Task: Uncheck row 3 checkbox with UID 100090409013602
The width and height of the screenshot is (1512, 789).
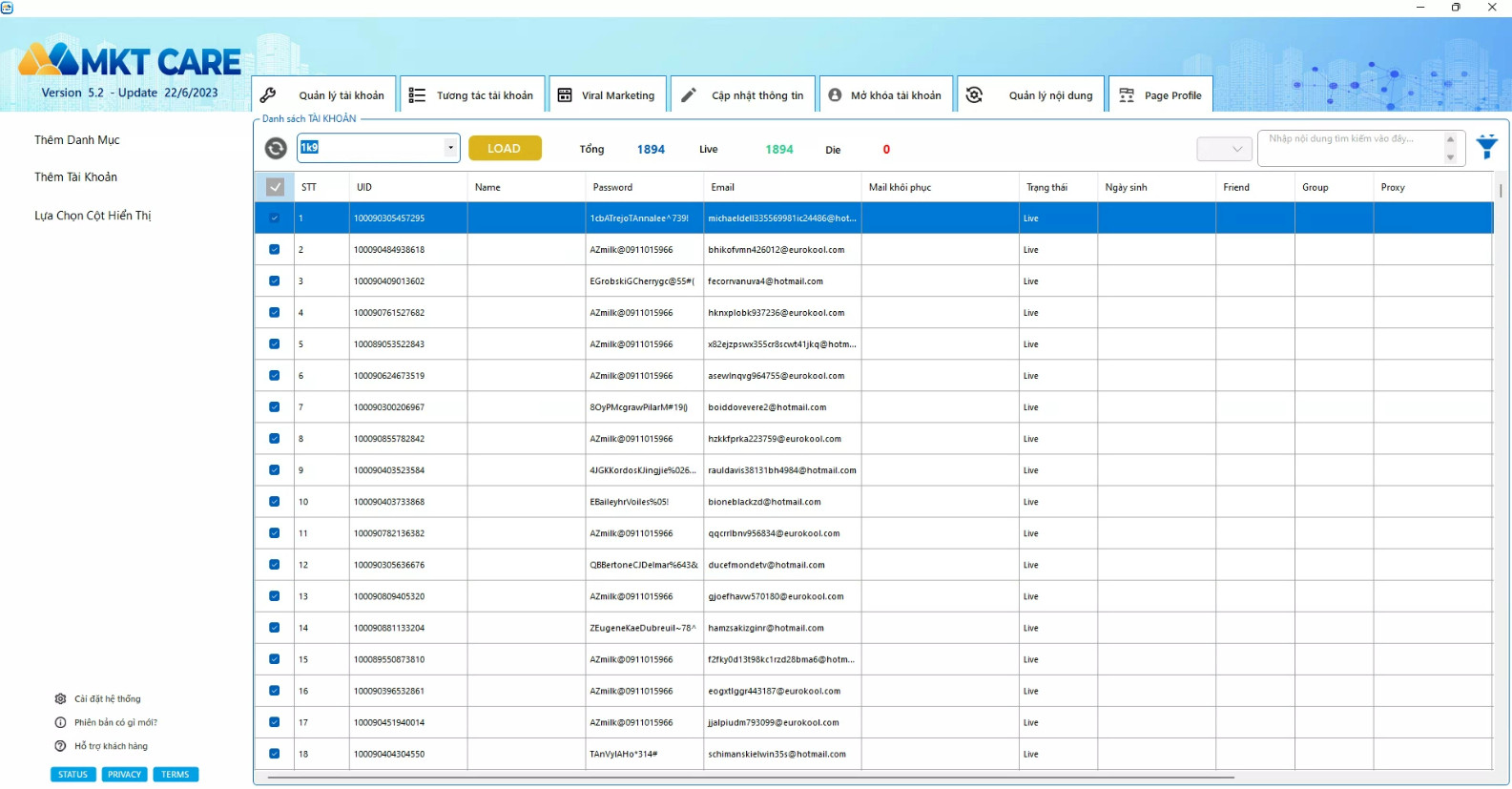Action: (x=275, y=280)
